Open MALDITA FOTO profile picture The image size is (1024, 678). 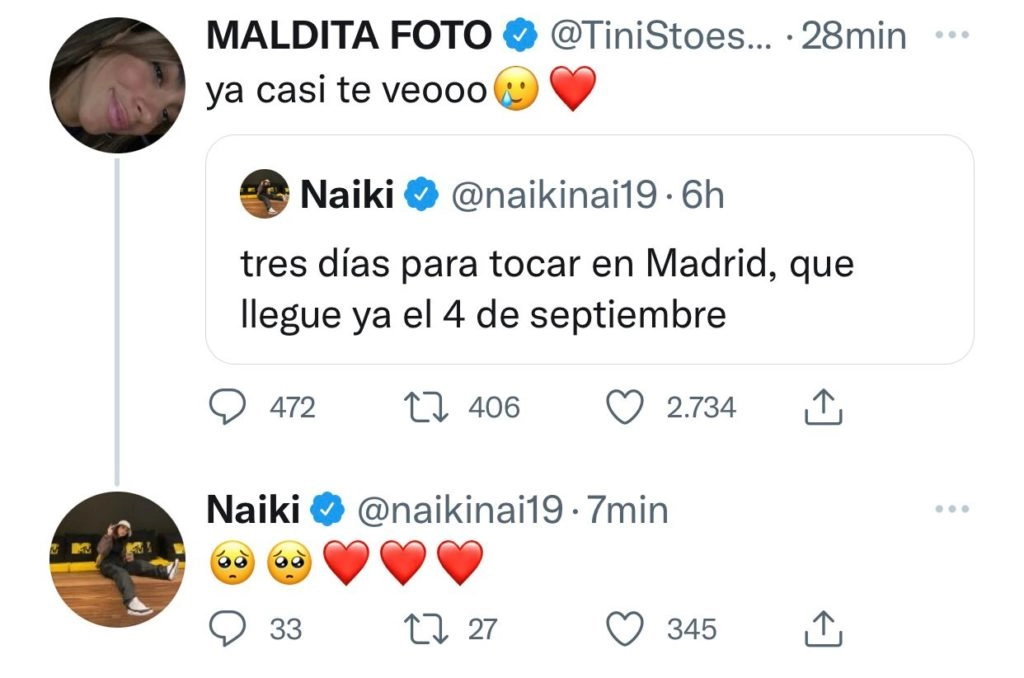pos(118,84)
